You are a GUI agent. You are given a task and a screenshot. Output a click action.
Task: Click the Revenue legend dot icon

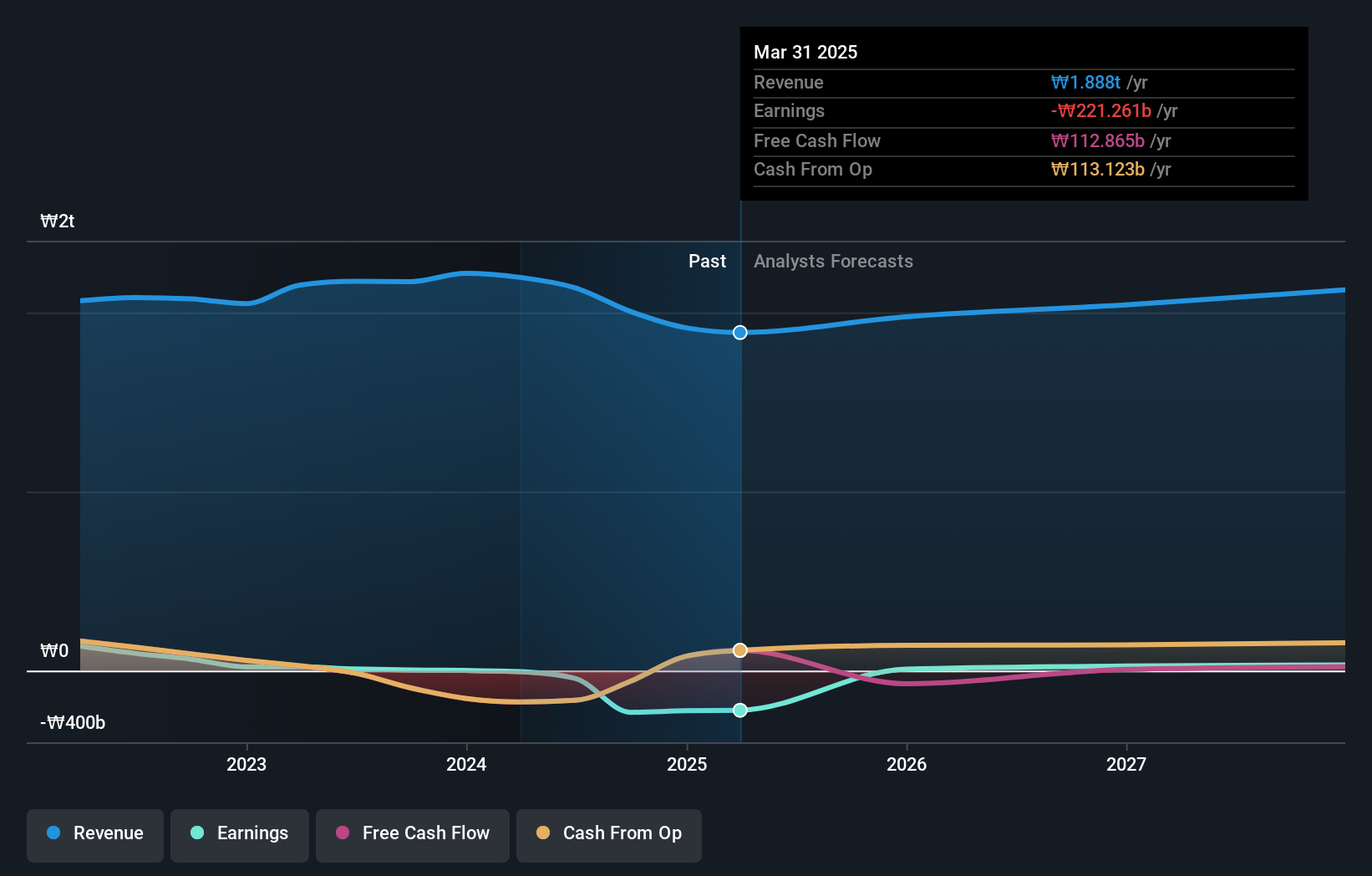[x=53, y=833]
